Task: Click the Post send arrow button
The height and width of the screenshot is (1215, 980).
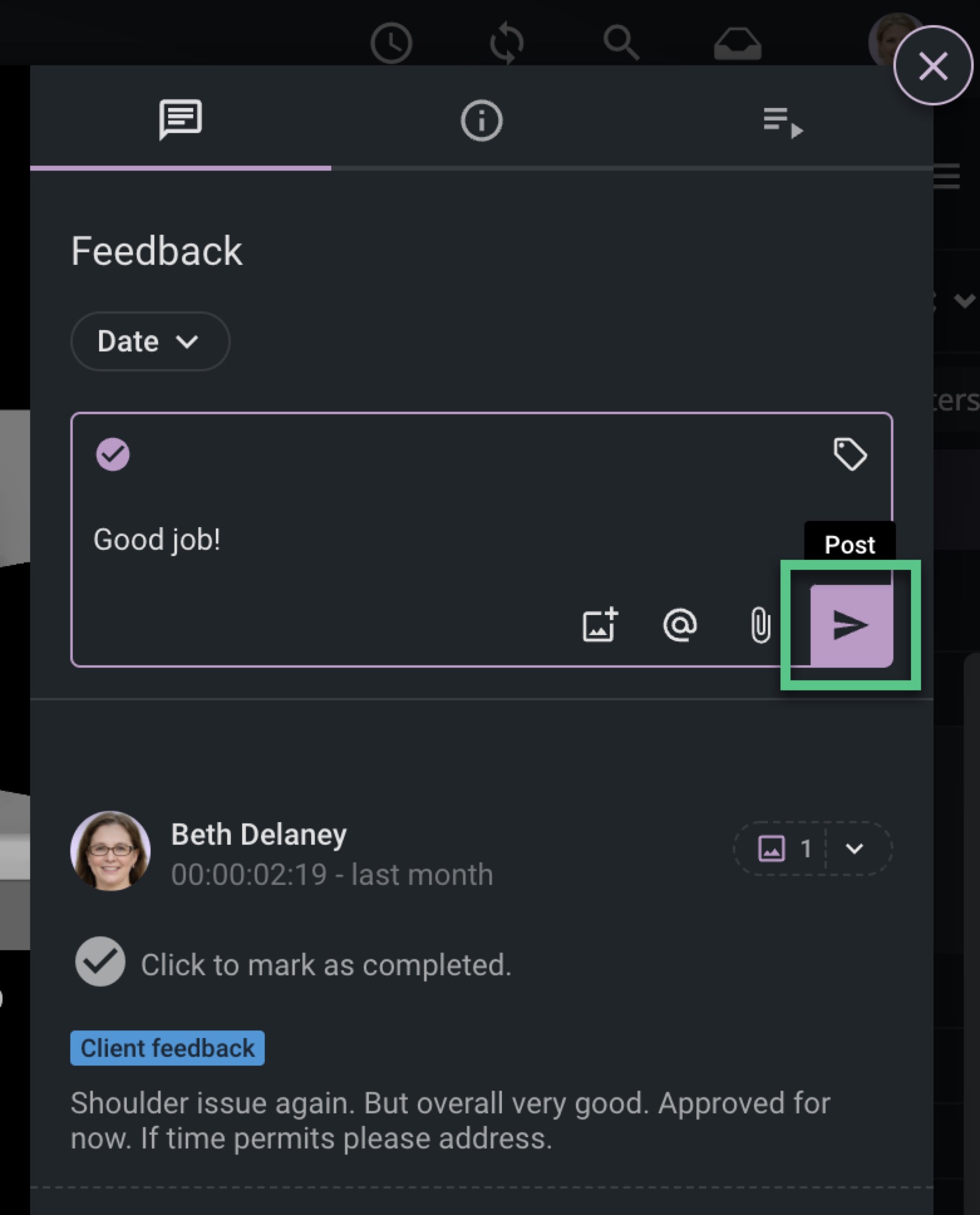Action: 851,626
